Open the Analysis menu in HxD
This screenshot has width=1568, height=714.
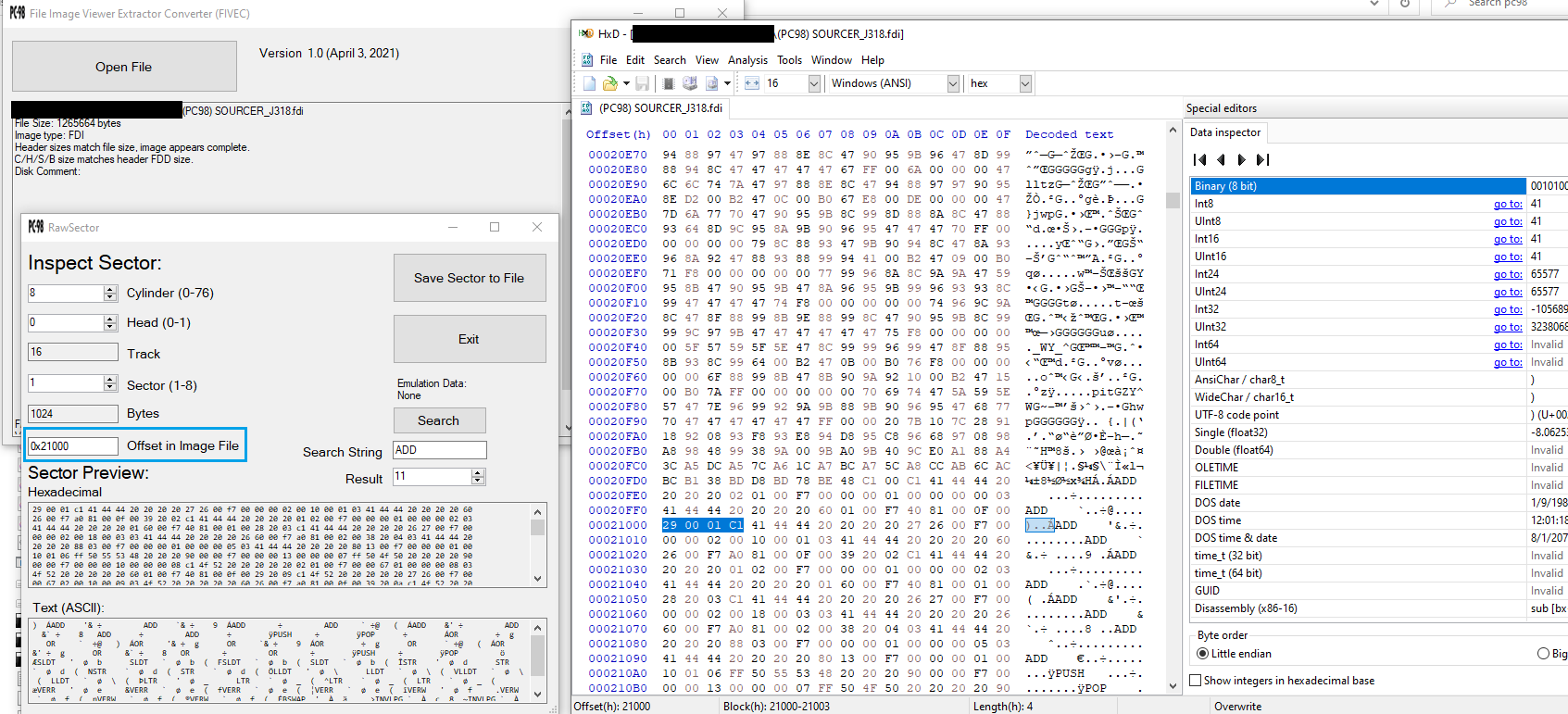(747, 60)
